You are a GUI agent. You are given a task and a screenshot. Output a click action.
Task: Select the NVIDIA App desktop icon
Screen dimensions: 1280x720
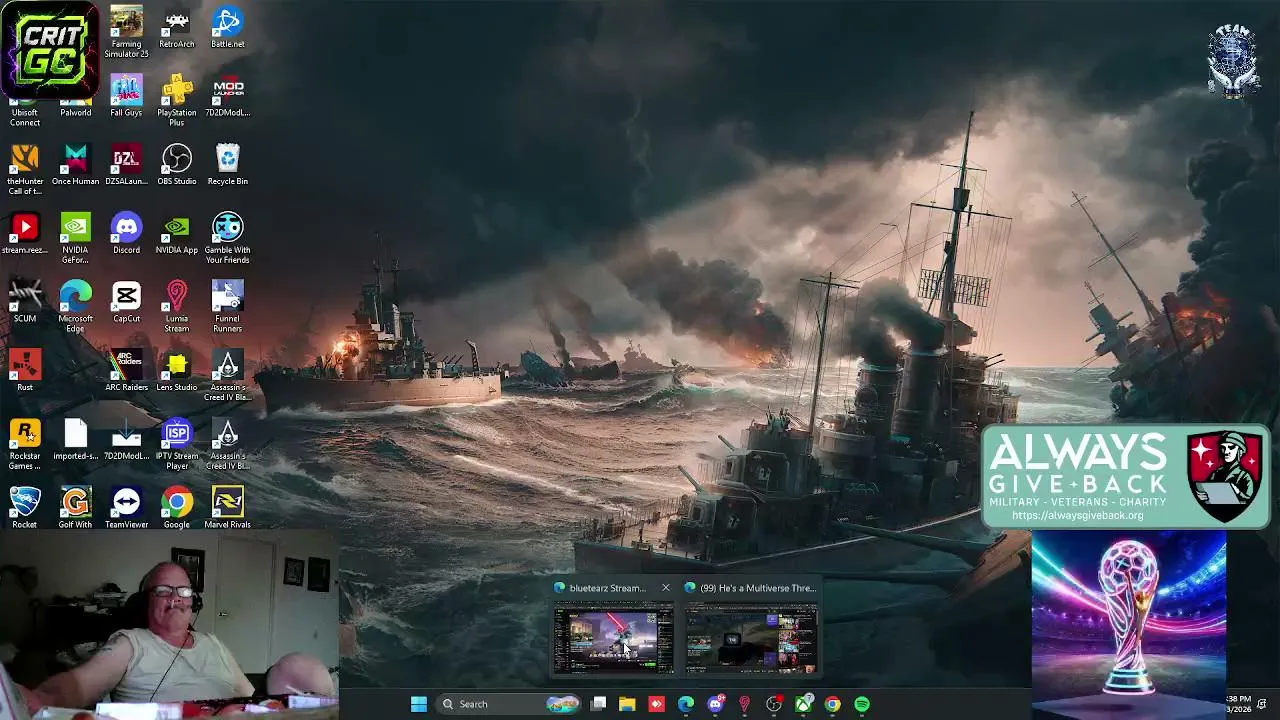click(177, 233)
